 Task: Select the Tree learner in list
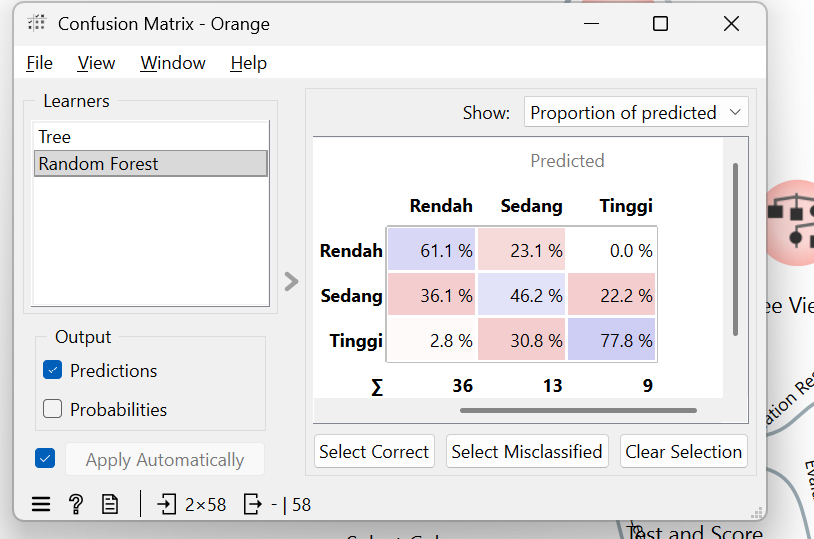(151, 137)
